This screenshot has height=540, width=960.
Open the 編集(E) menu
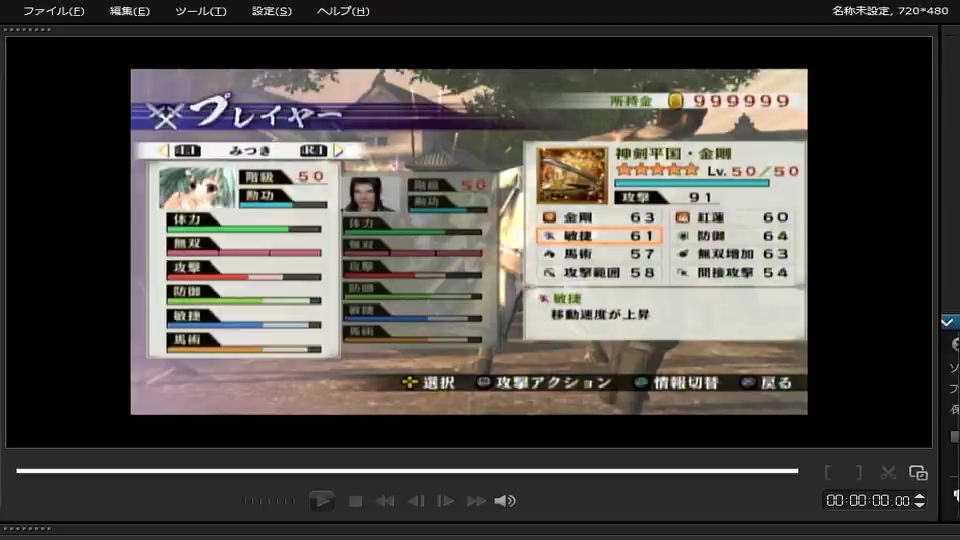129,11
